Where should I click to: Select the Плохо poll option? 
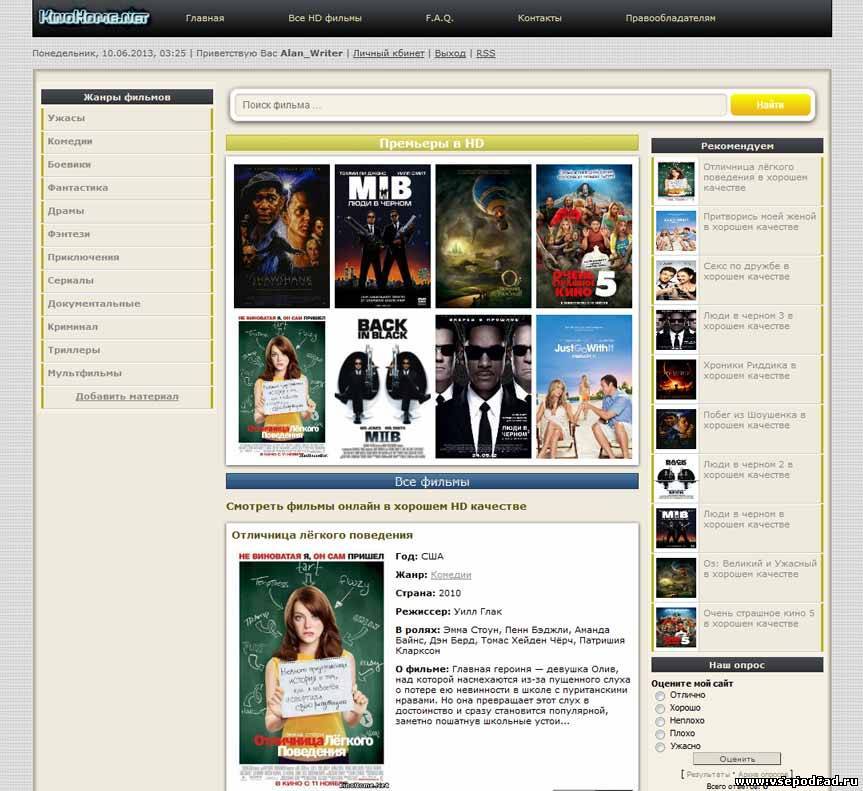pos(660,734)
